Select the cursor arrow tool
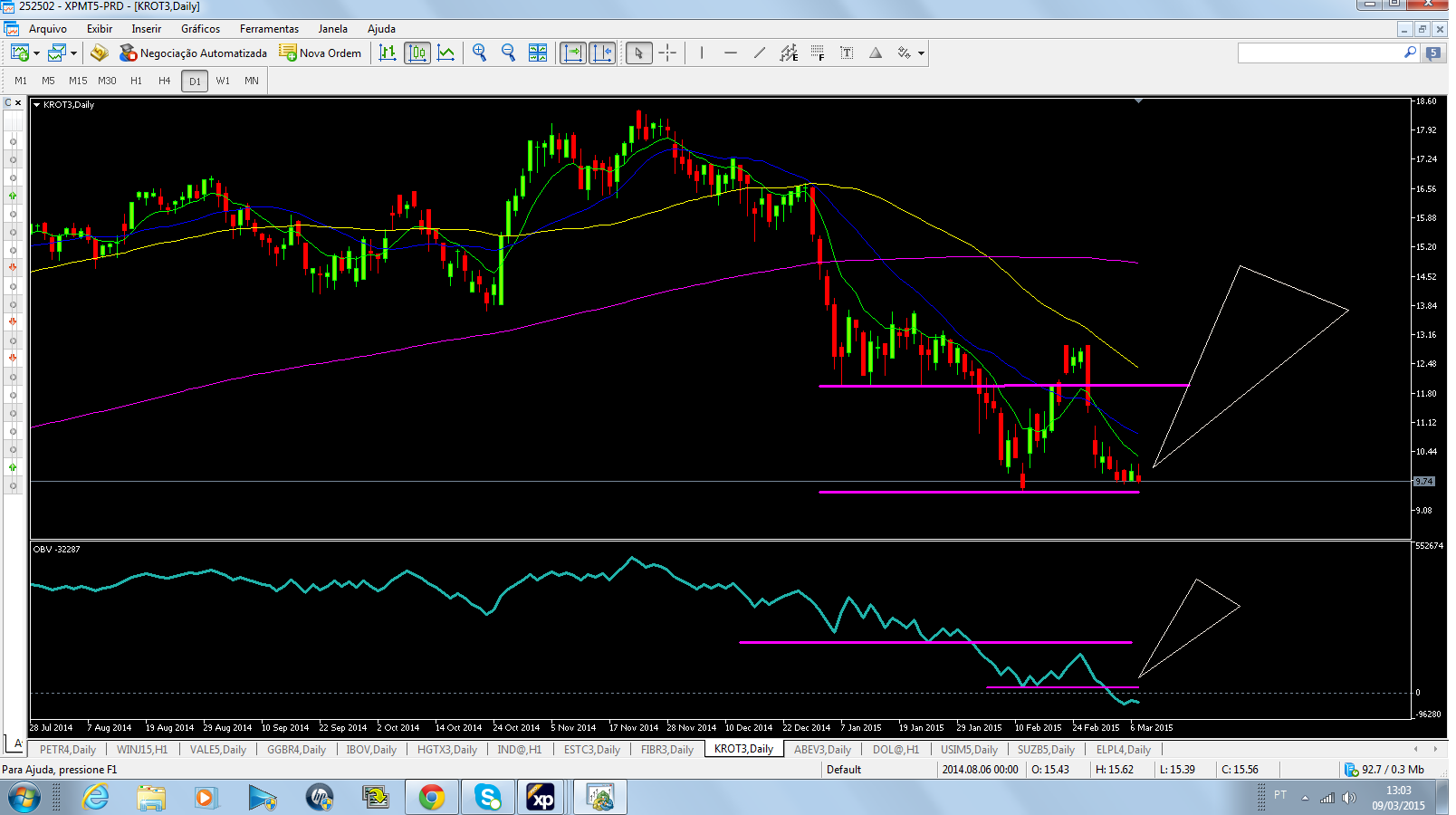The width and height of the screenshot is (1456, 815). coord(638,53)
